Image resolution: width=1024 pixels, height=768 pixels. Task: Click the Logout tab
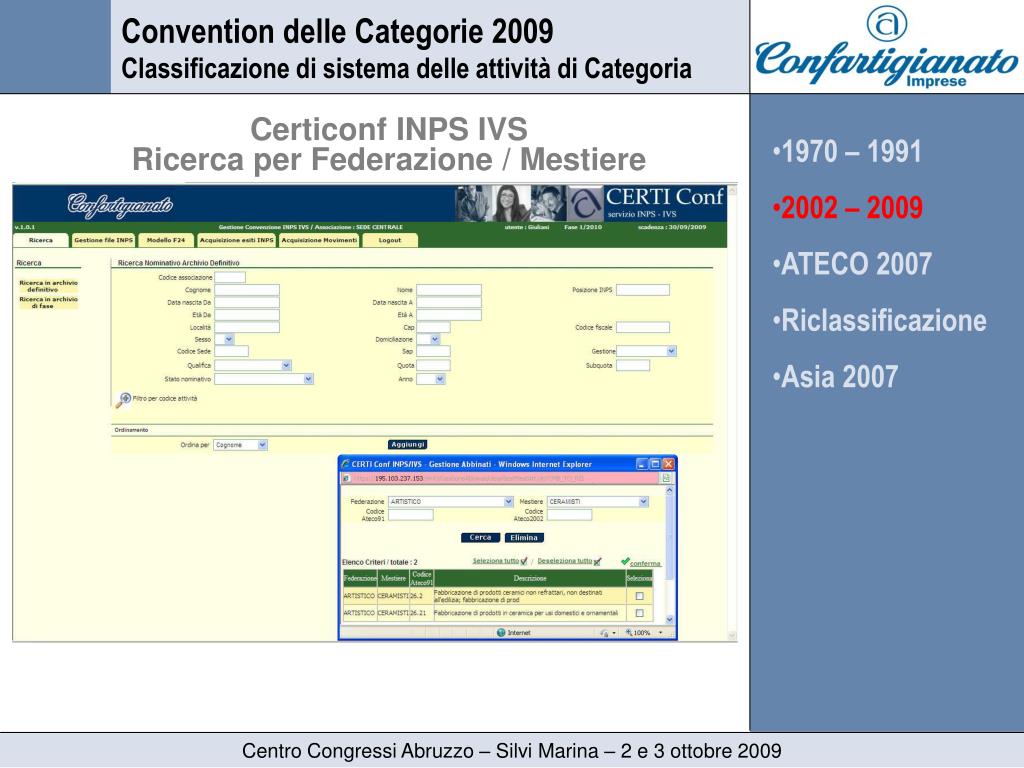pos(390,240)
